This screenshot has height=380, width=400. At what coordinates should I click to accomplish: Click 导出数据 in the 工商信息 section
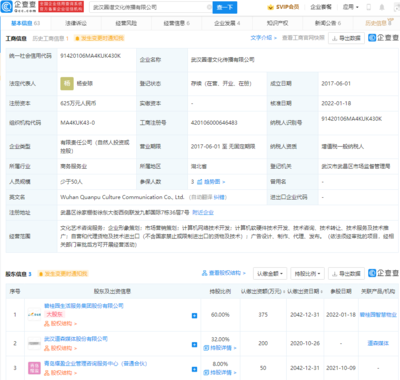click(346, 38)
